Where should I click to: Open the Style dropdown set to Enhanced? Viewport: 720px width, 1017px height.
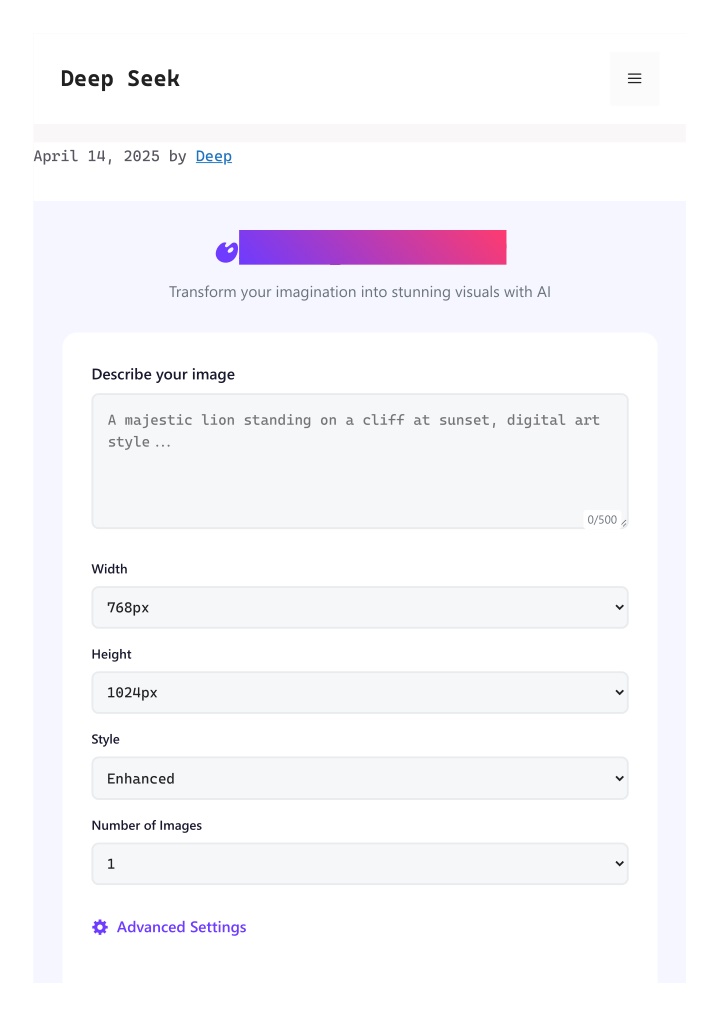(x=360, y=778)
